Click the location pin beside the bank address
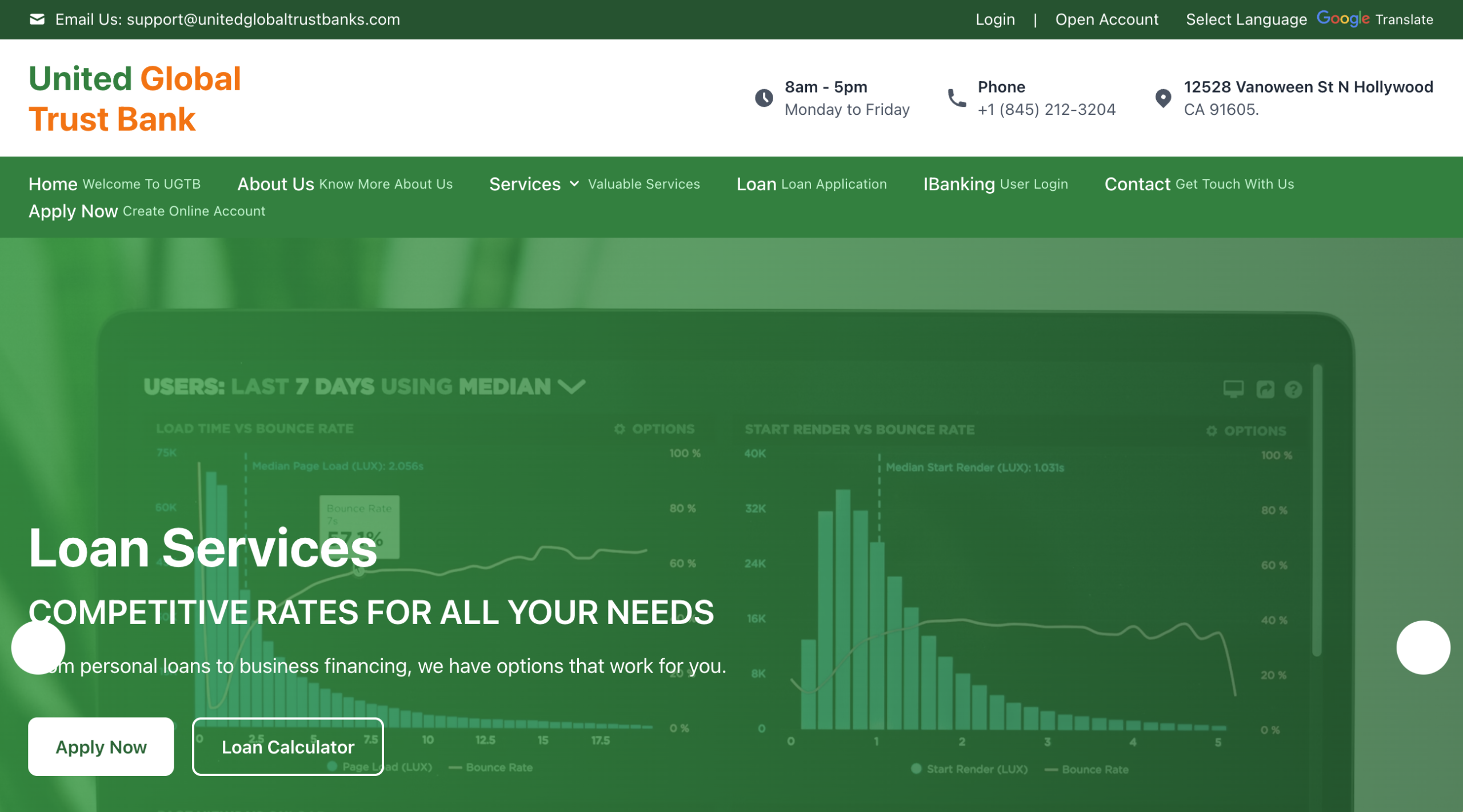Viewport: 1463px width, 812px height. click(1163, 98)
